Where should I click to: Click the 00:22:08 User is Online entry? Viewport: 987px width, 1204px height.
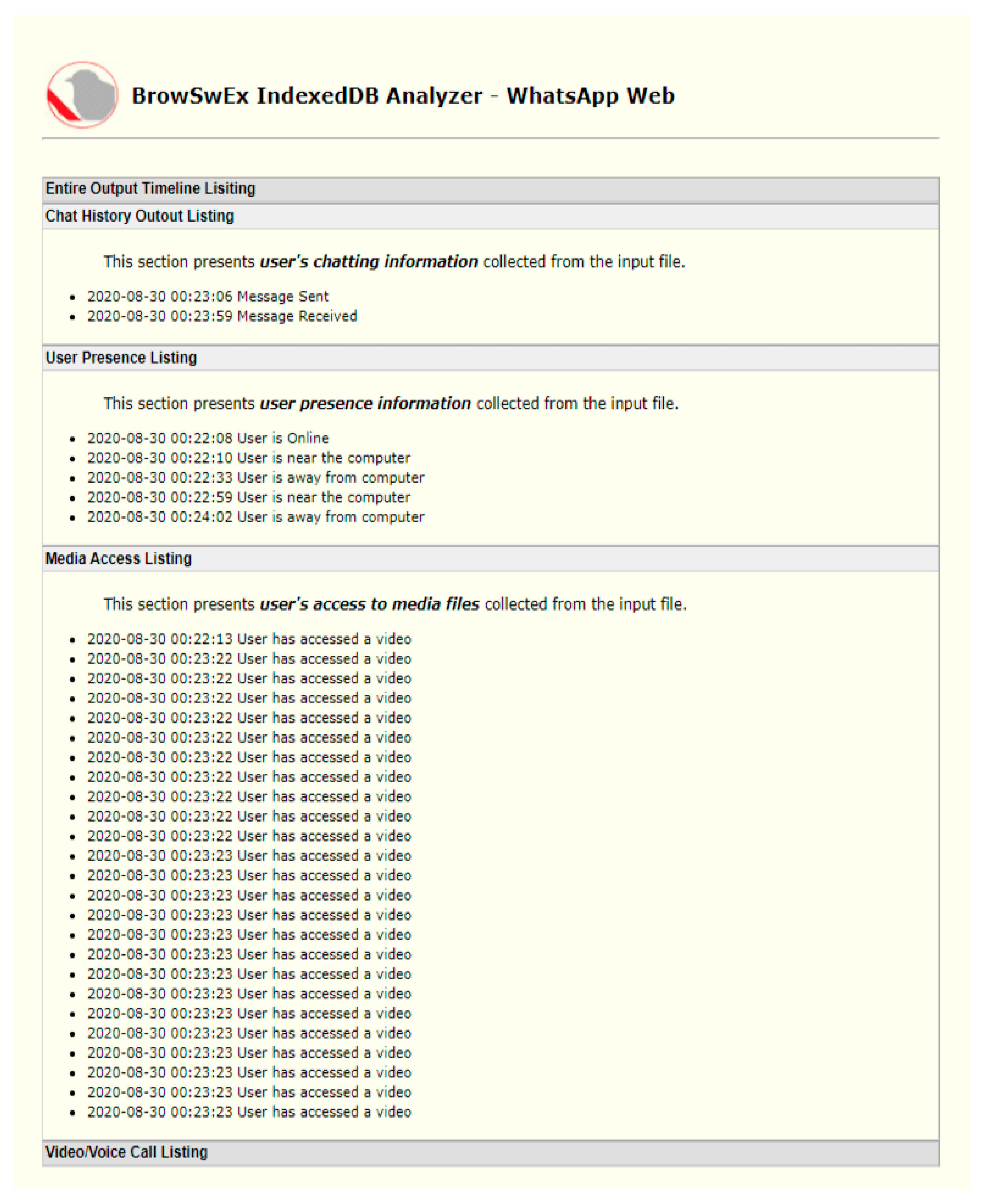click(207, 438)
